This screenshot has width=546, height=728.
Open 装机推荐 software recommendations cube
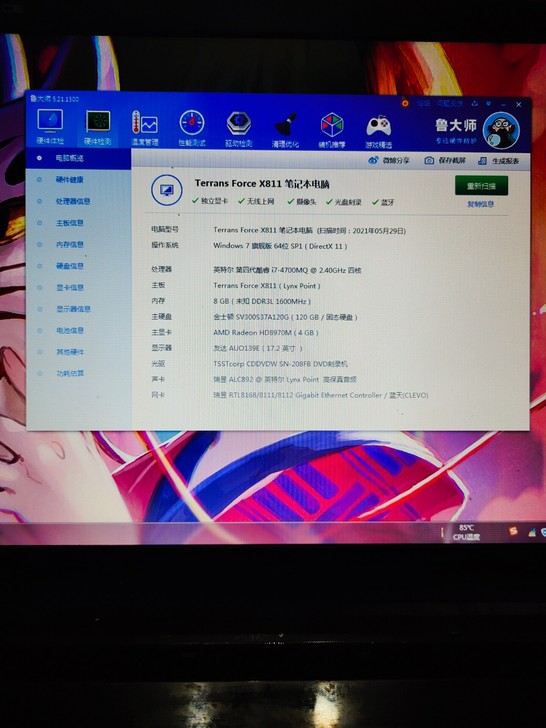[332, 130]
